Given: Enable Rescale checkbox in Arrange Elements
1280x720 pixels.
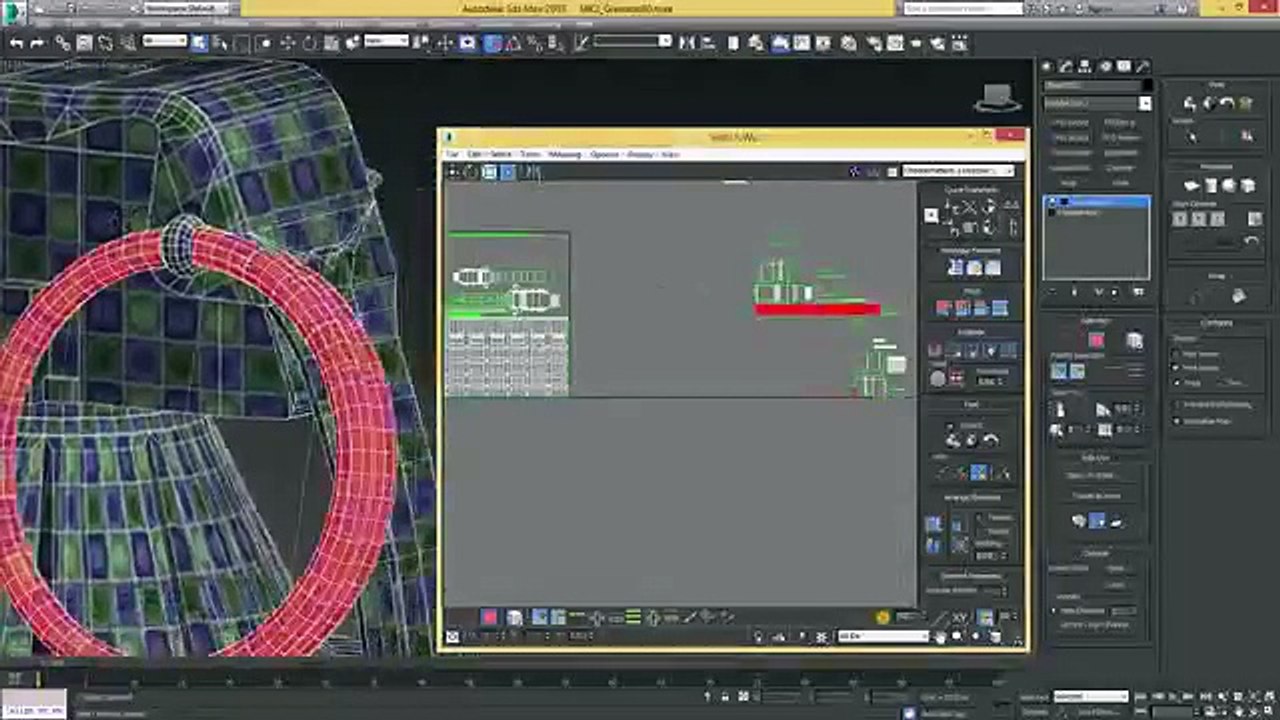Looking at the screenshot, I should coord(979,519).
